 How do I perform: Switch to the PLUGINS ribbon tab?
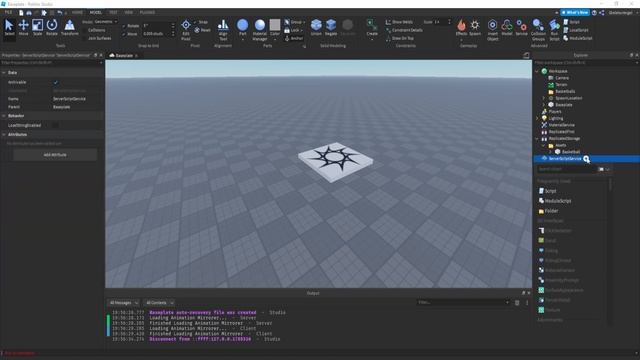coord(147,13)
